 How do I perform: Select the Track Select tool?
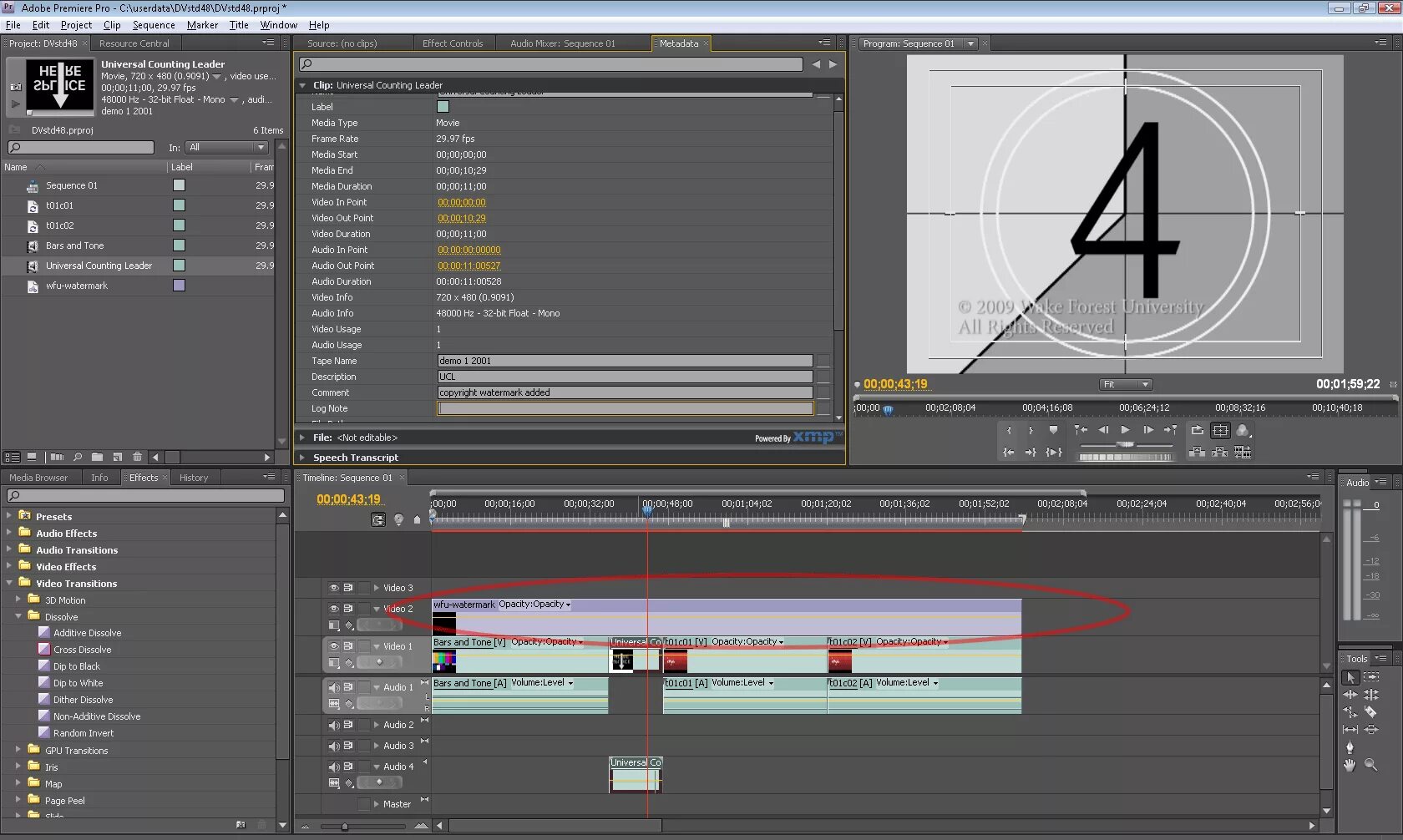pyautogui.click(x=1371, y=677)
